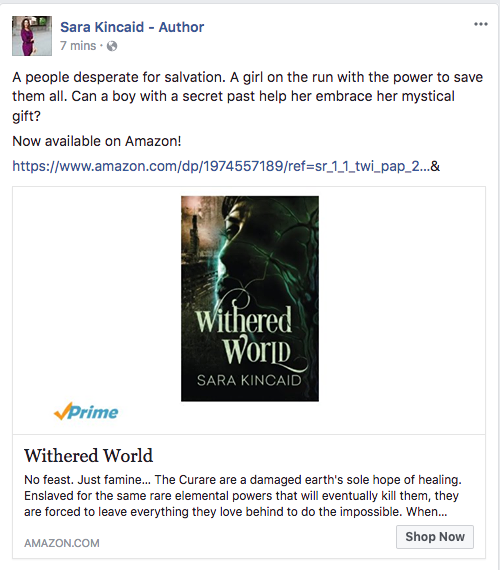Viewport: 500px width, 570px height.
Task: Click the orange checkmark in Prime logo
Action: (62, 412)
